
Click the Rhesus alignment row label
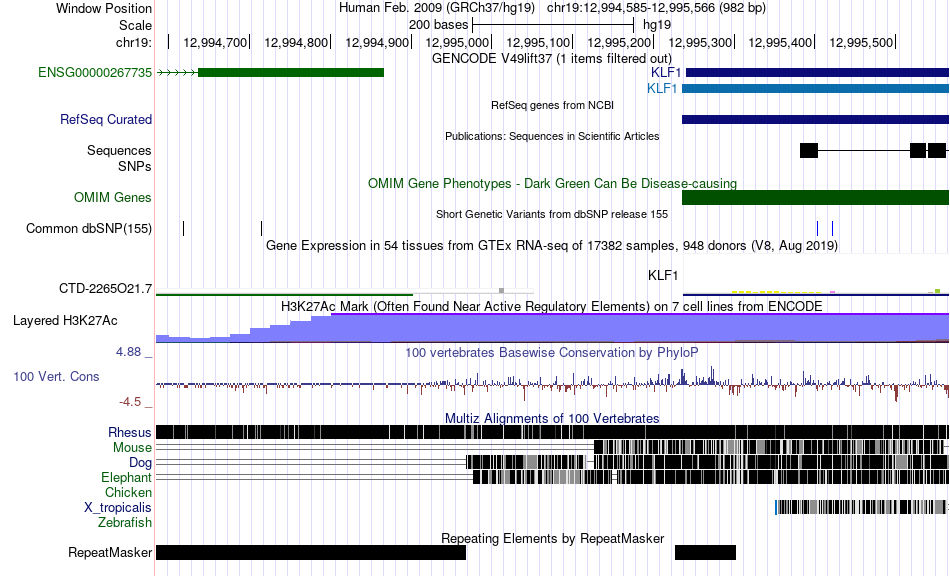[130, 432]
